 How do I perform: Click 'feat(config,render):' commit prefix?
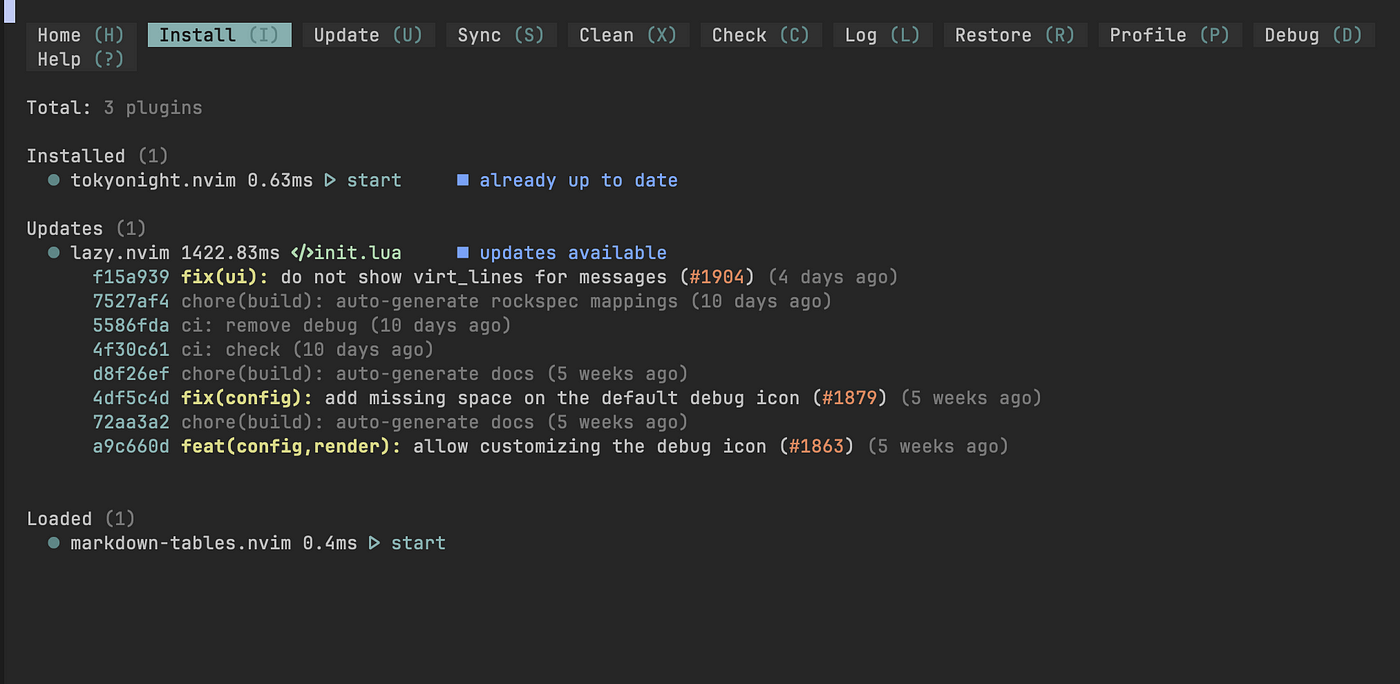(x=291, y=446)
